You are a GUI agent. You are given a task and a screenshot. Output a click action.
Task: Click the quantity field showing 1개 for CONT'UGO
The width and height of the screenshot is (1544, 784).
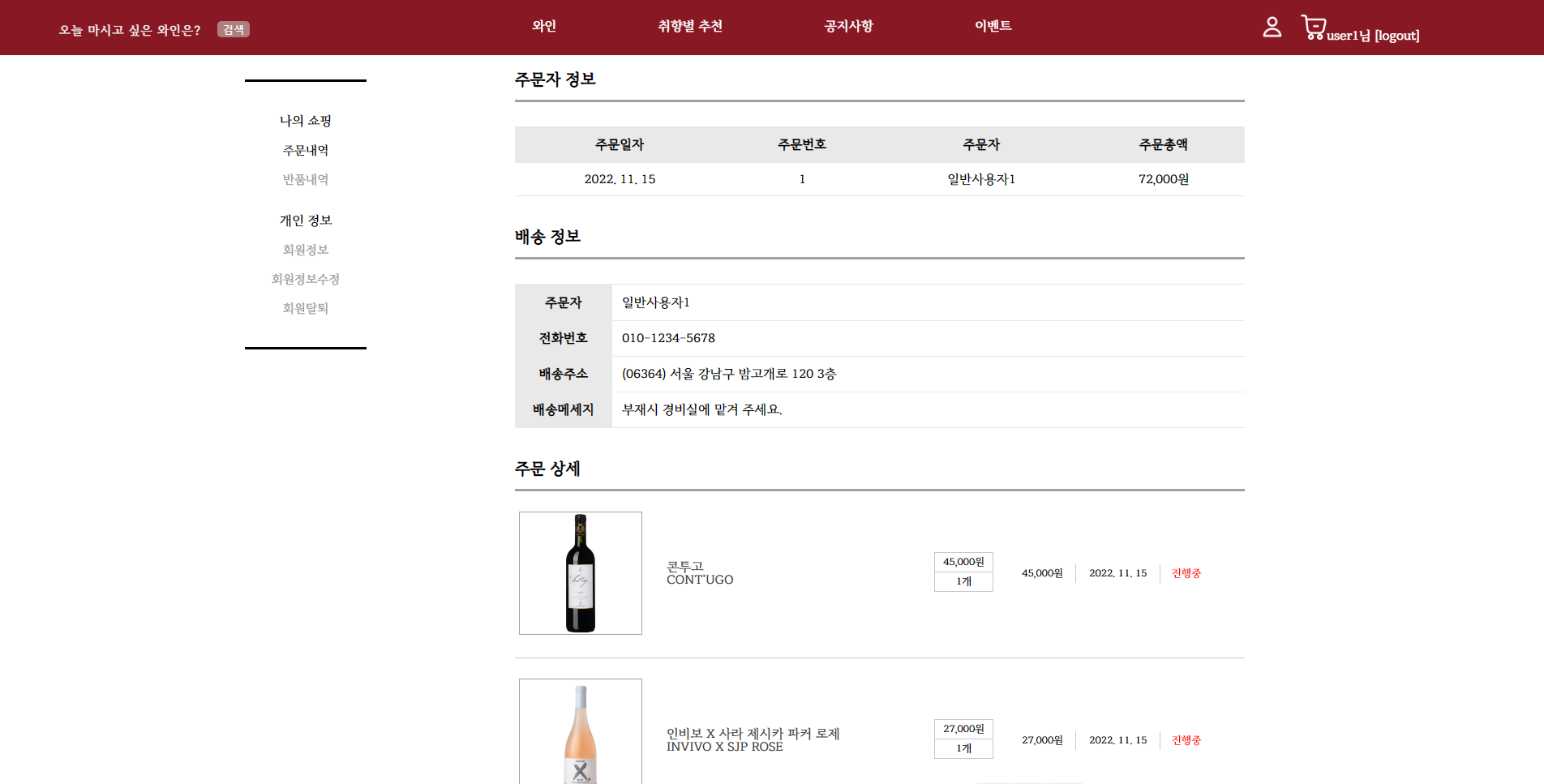click(x=963, y=581)
